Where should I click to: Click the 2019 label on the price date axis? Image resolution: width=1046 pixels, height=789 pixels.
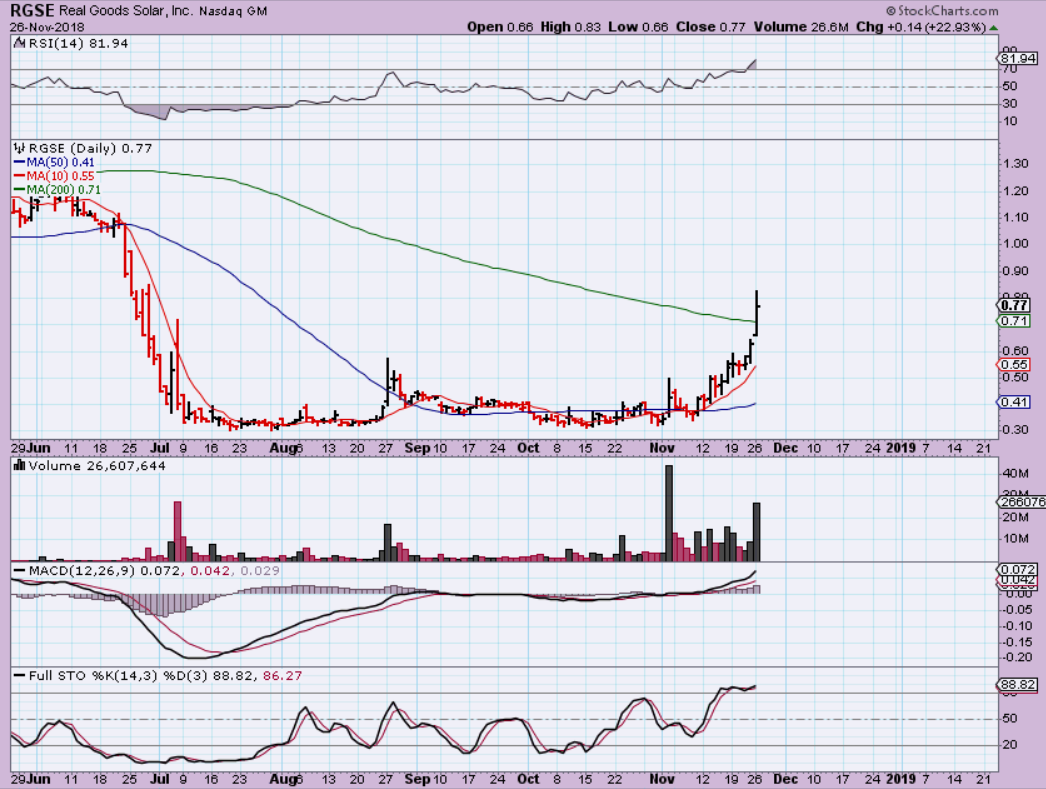(901, 448)
